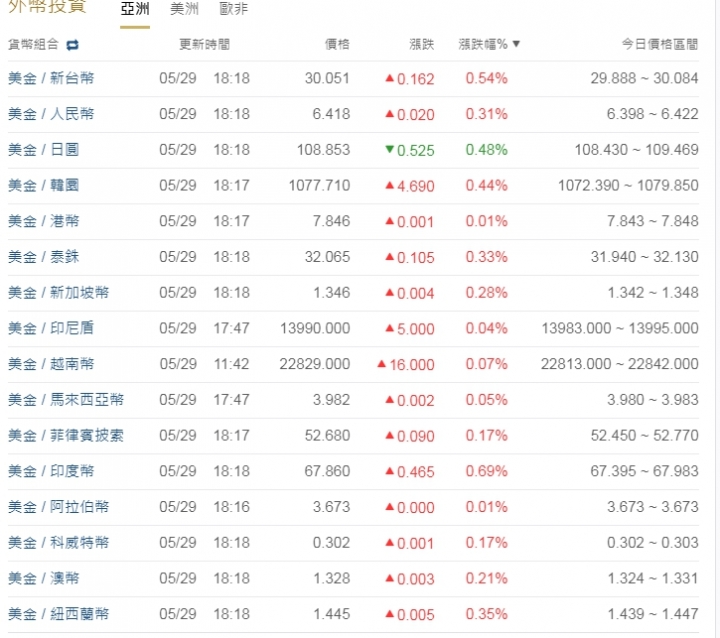The height and width of the screenshot is (638, 720).
Task: Click the green 0.48% percentage
Action: coord(486,150)
